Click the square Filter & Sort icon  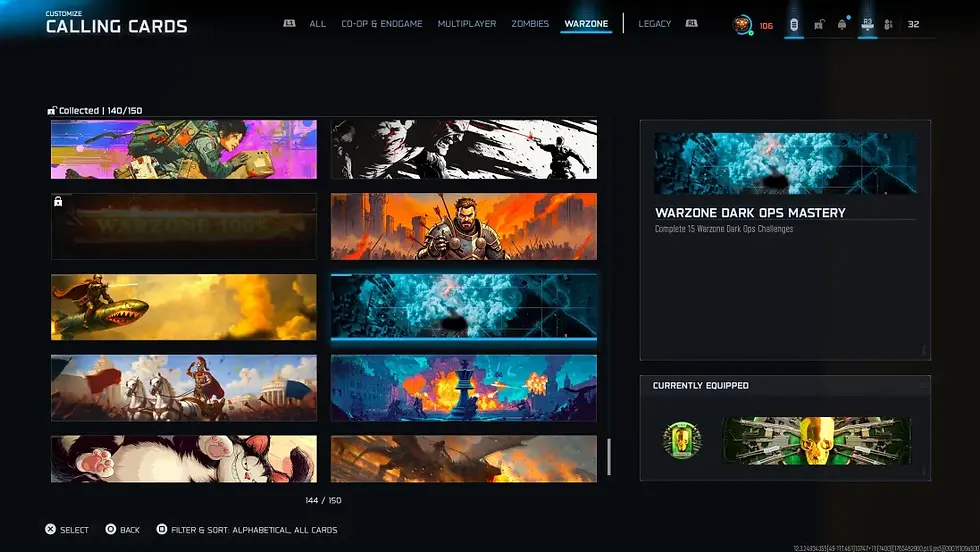(161, 529)
